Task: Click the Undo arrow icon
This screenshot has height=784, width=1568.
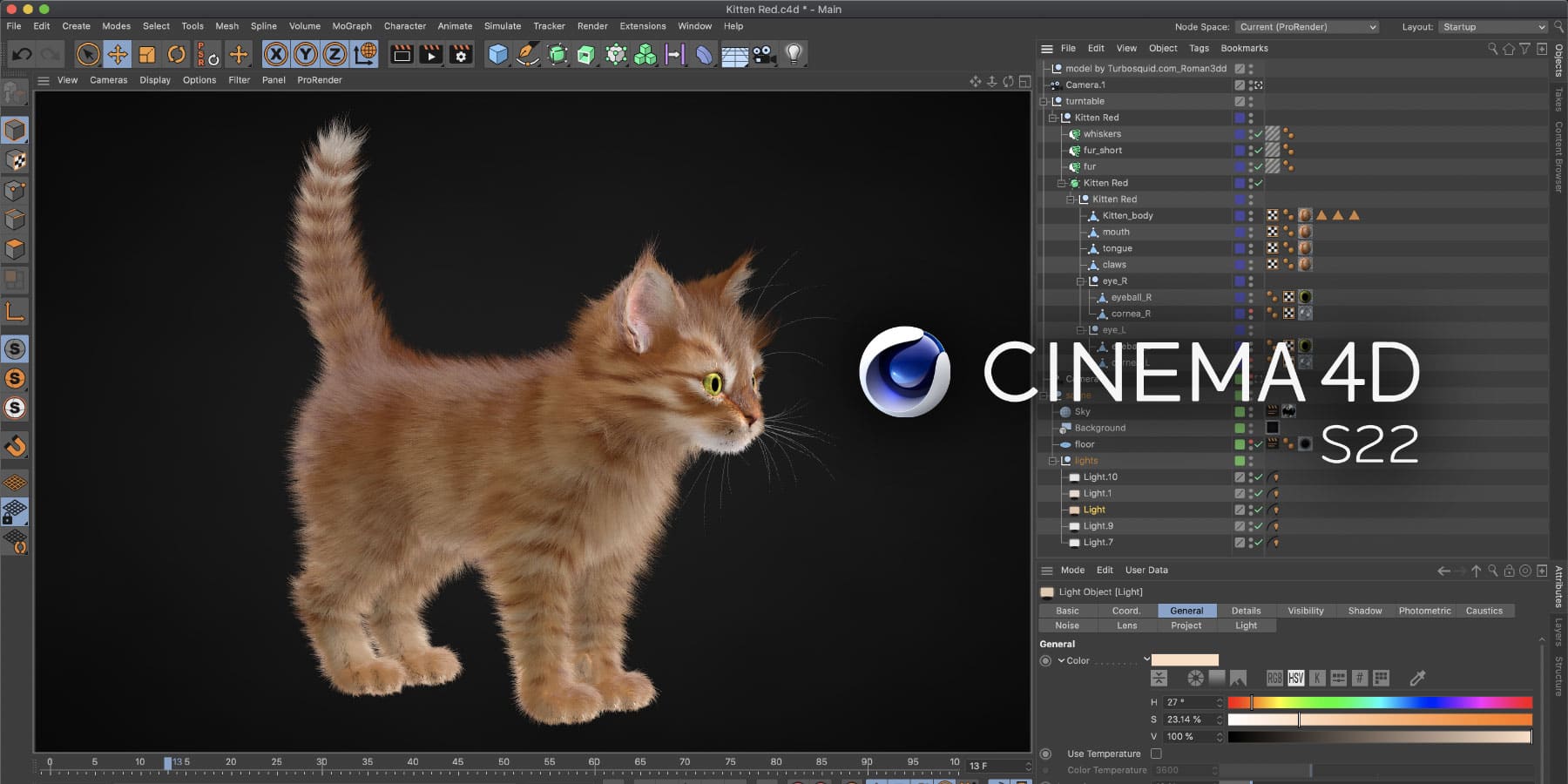Action: (x=22, y=54)
